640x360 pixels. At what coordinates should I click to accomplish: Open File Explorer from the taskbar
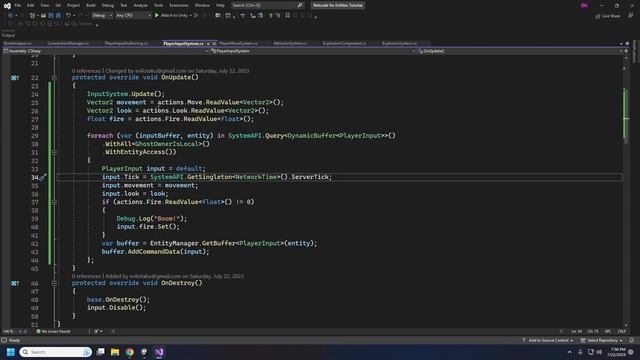coord(115,352)
